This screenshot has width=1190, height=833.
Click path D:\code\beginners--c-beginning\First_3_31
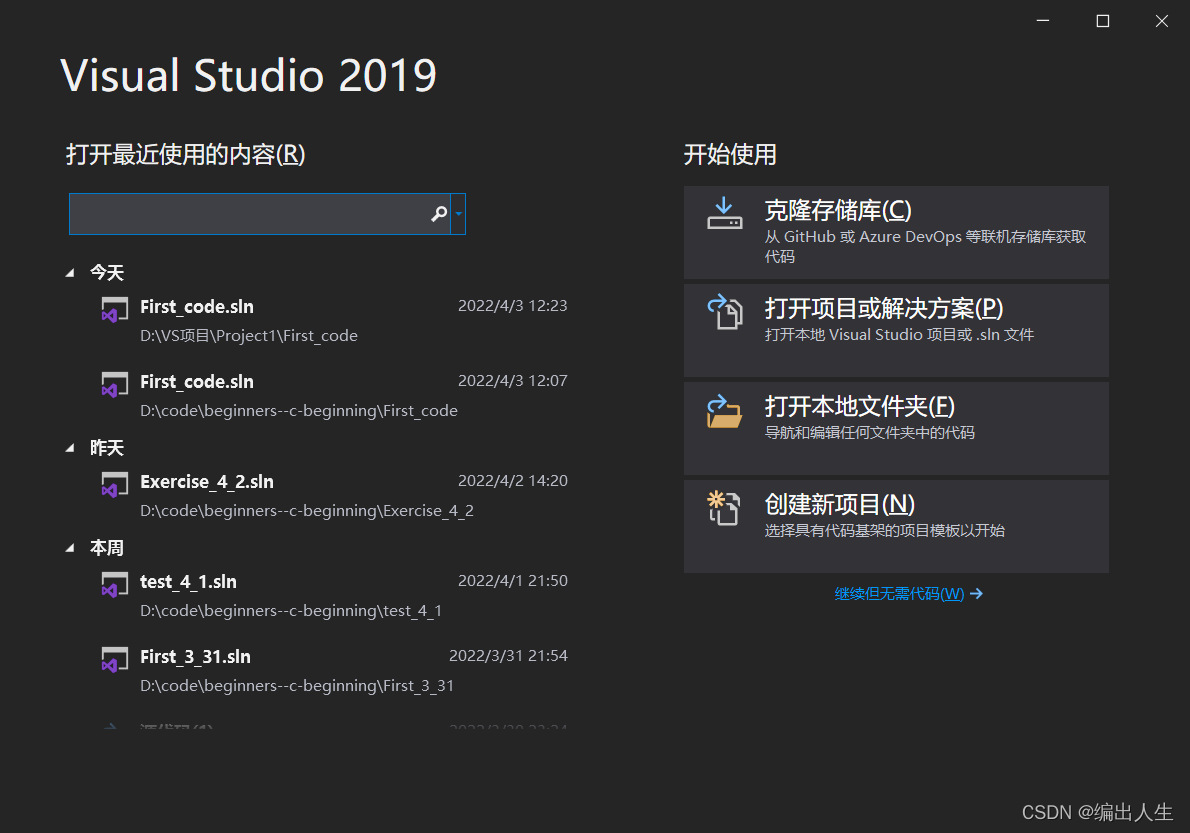[x=297, y=686]
